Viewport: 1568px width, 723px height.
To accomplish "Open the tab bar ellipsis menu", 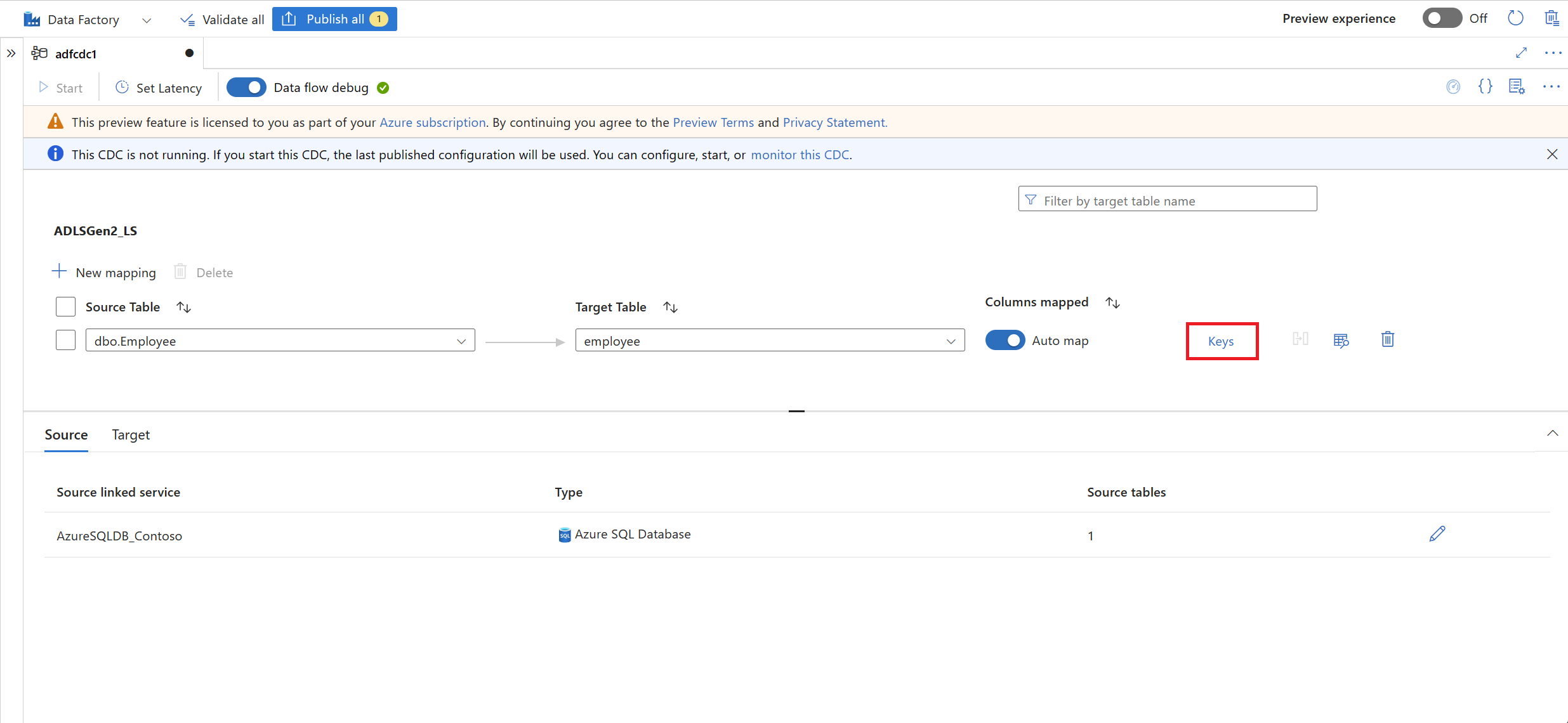I will tap(1553, 53).
